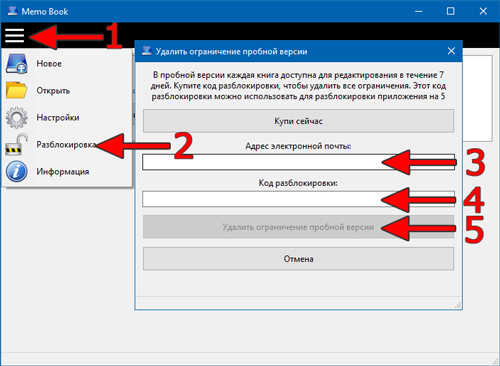Click the Код разблокировки label
Screen dimensions: 500x366
(x=298, y=183)
